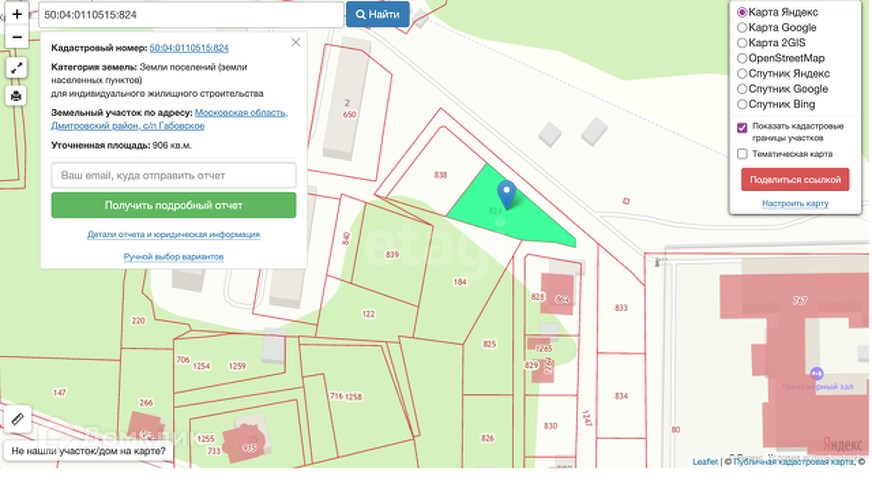This screenshot has height=480, width=872.
Task: Click the blue location marker pin
Action: 506,194
